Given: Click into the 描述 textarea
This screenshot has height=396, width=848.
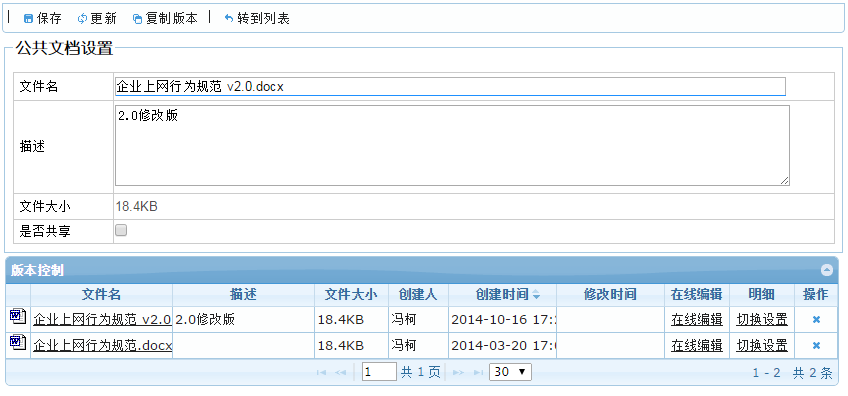Looking at the screenshot, I should [452, 146].
